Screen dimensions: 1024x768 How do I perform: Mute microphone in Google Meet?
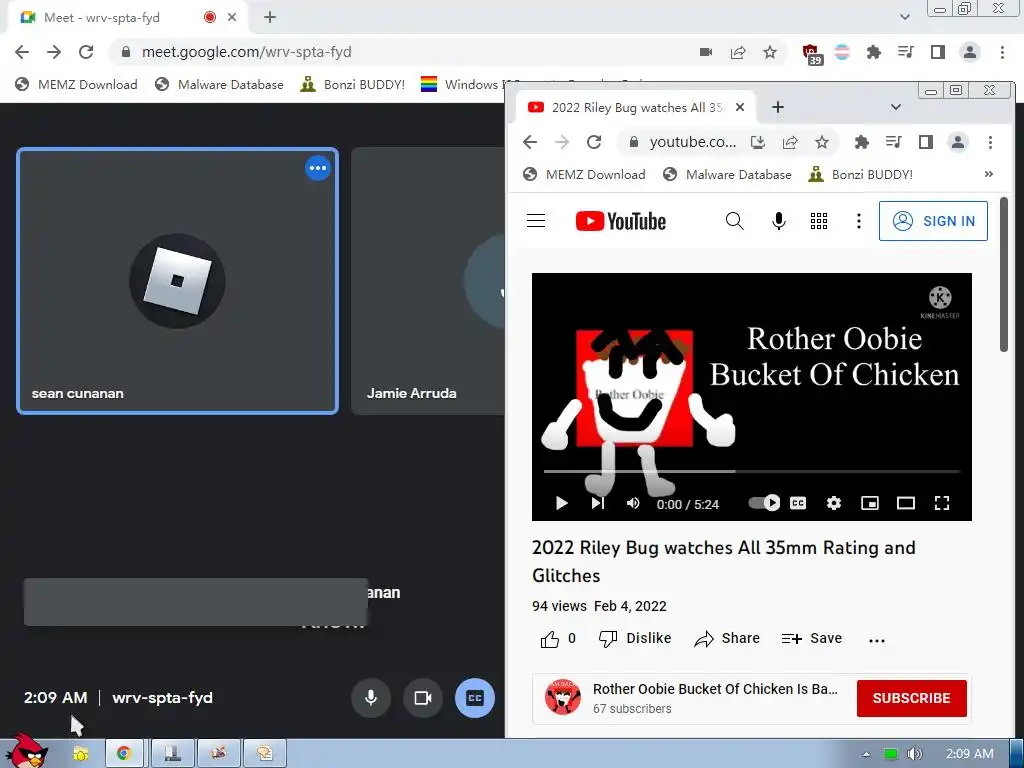[x=371, y=697]
